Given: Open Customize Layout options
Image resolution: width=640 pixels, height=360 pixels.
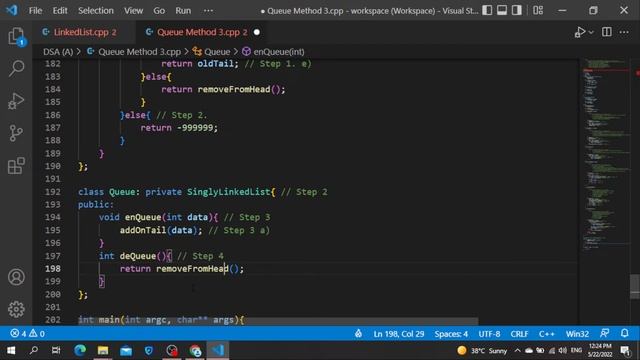Looking at the screenshot, I should (538, 10).
